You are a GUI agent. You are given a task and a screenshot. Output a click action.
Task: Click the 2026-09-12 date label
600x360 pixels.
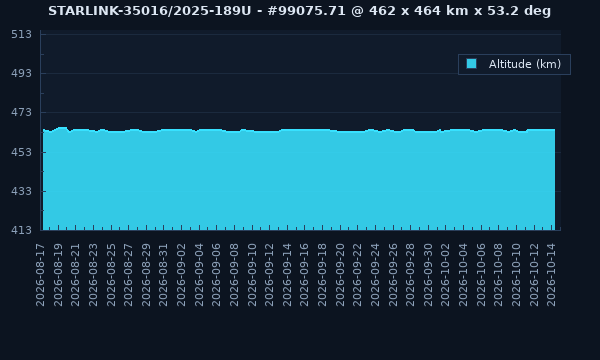(x=269, y=275)
